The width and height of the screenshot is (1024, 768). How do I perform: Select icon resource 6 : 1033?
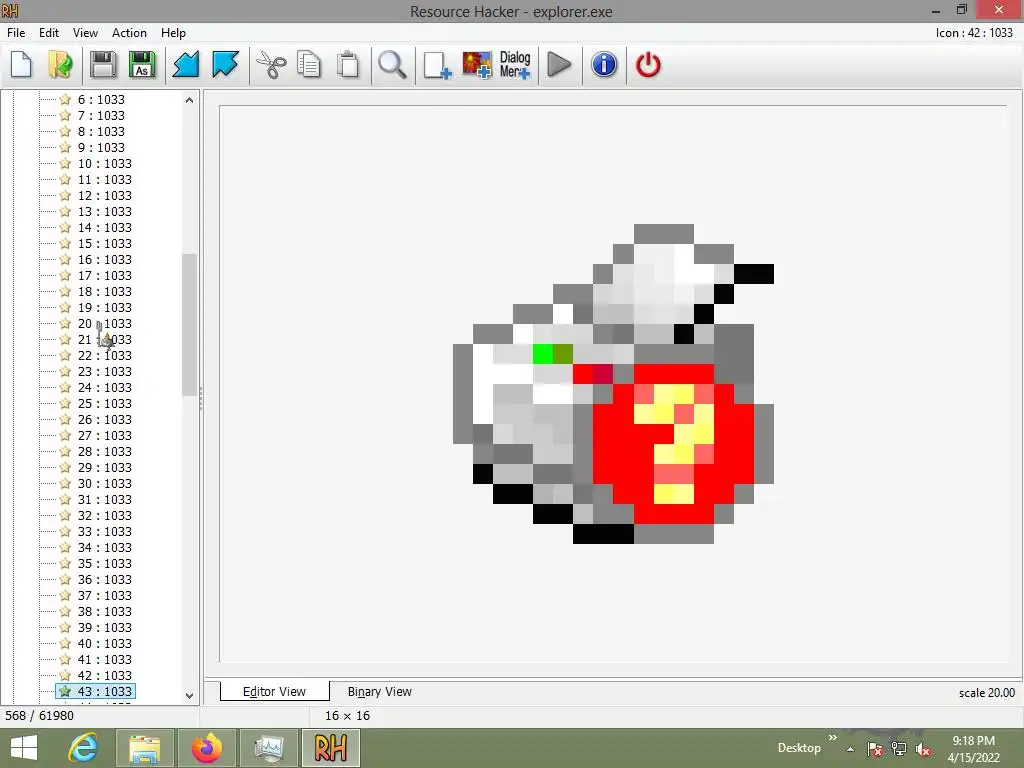[x=101, y=99]
